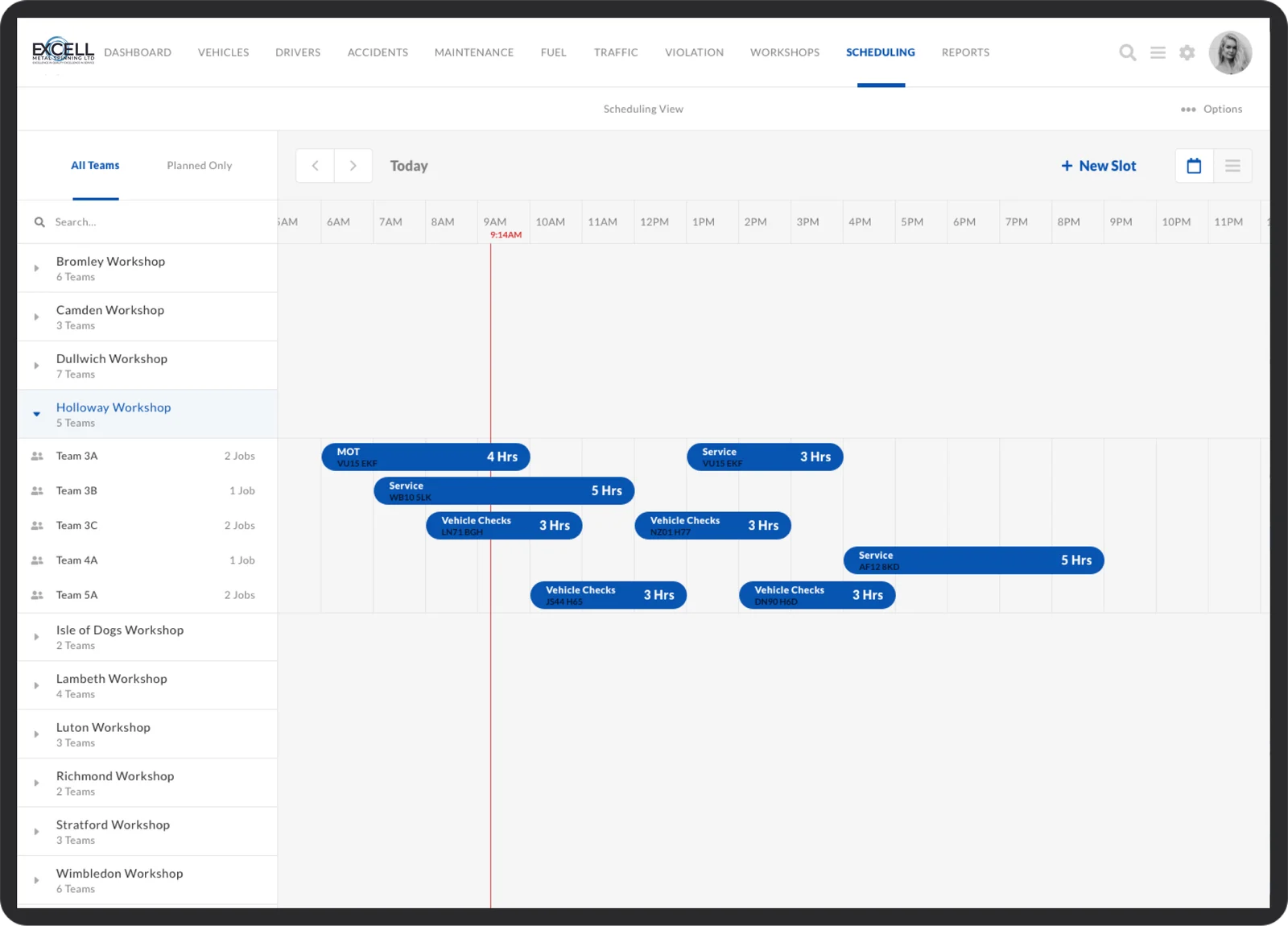The width and height of the screenshot is (1288, 926).
Task: Click Team 3C people icon
Action: (x=37, y=526)
